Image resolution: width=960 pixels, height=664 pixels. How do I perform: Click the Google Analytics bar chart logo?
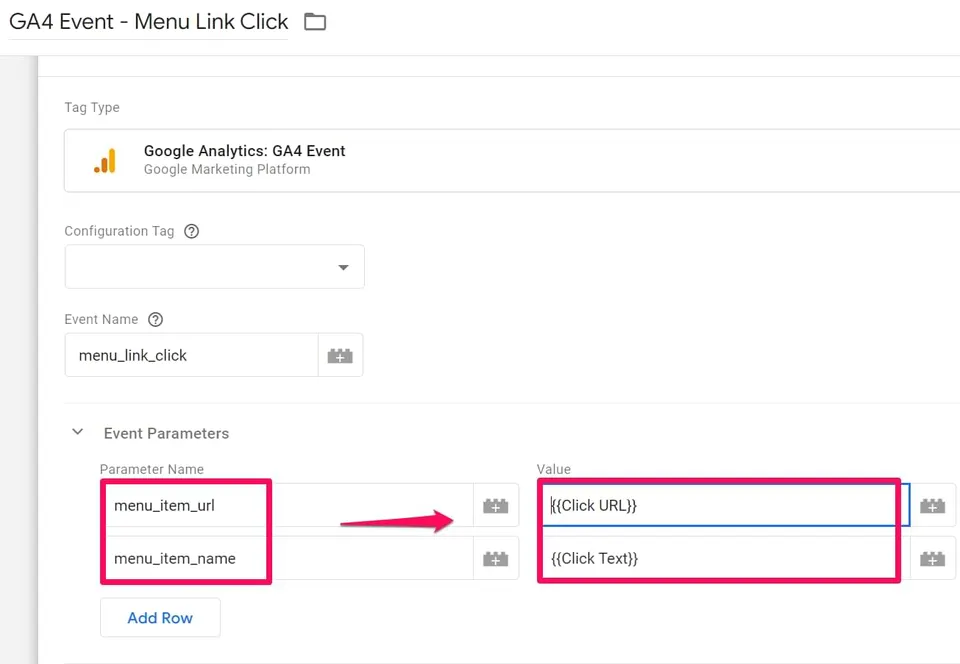105,161
